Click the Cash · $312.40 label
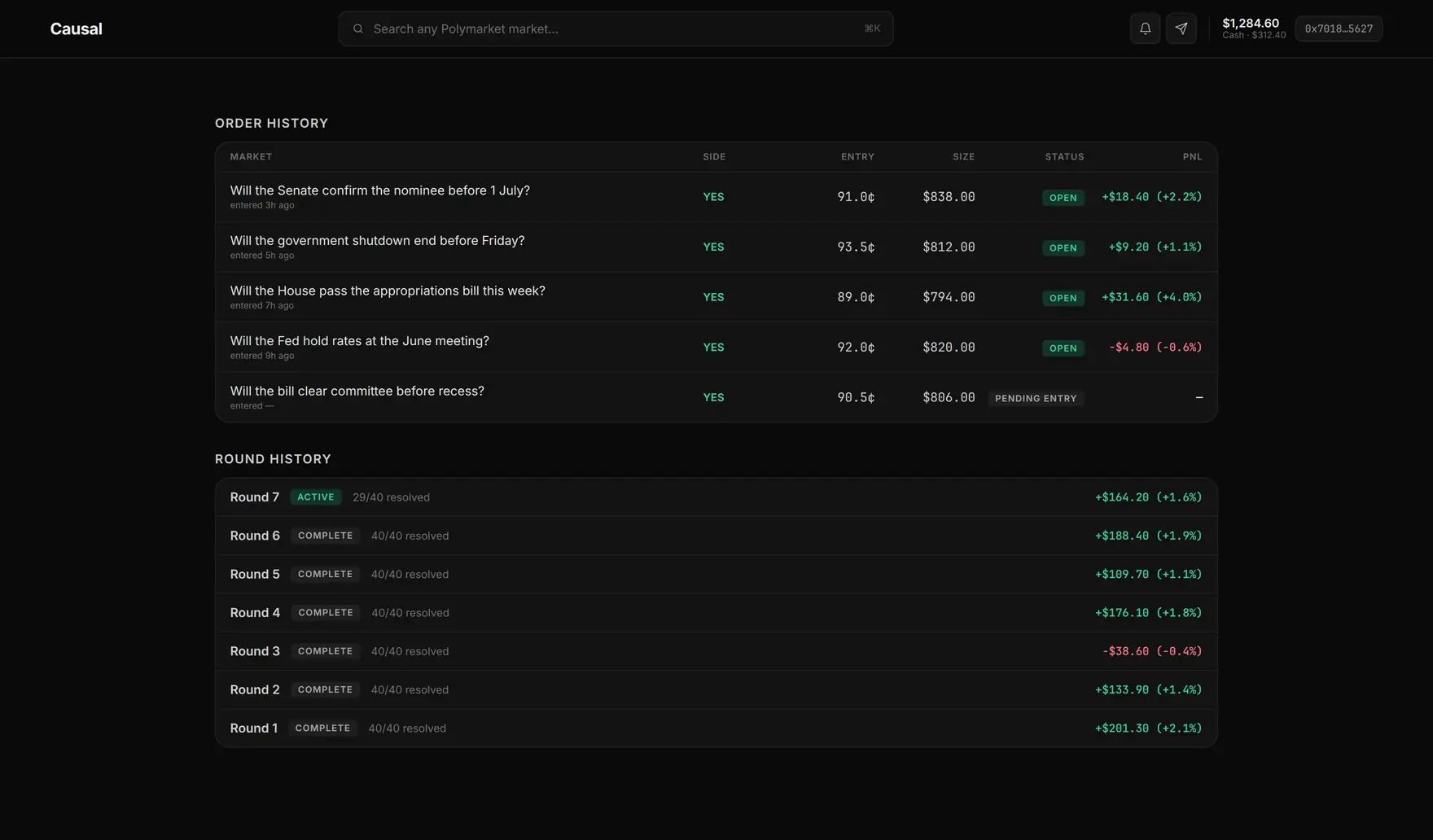This screenshot has width=1433, height=840. point(1254,35)
